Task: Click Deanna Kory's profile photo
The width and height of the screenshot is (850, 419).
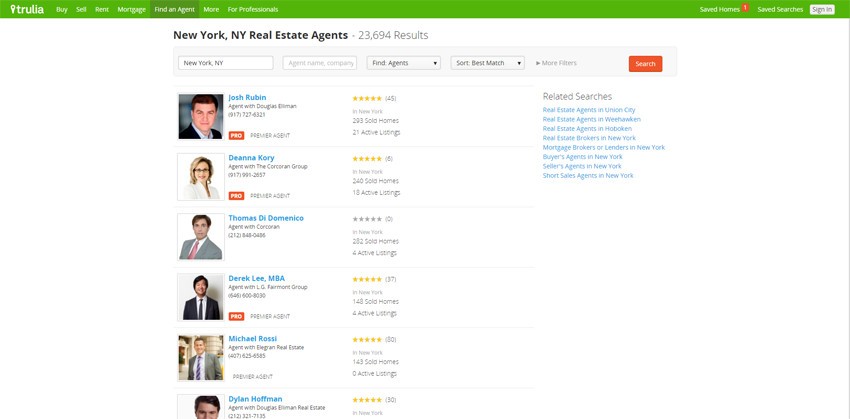Action: pyautogui.click(x=201, y=177)
